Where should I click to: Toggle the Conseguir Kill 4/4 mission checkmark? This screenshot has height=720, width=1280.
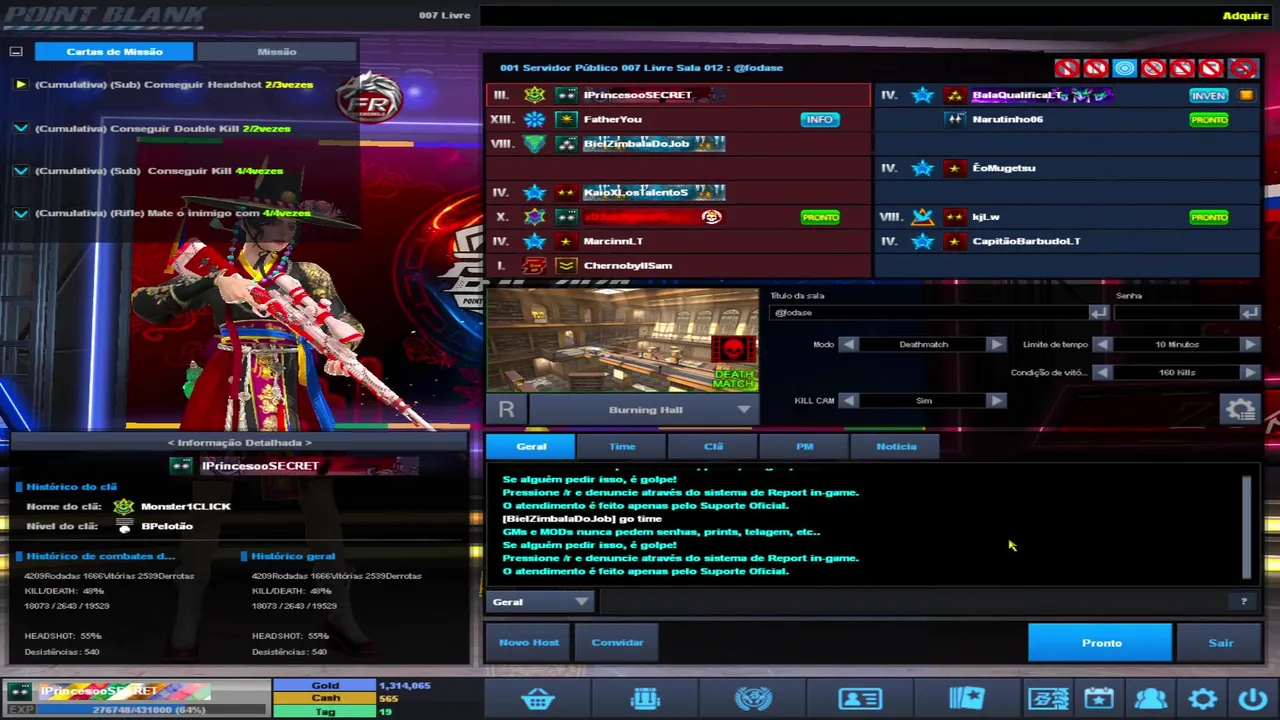(20, 171)
